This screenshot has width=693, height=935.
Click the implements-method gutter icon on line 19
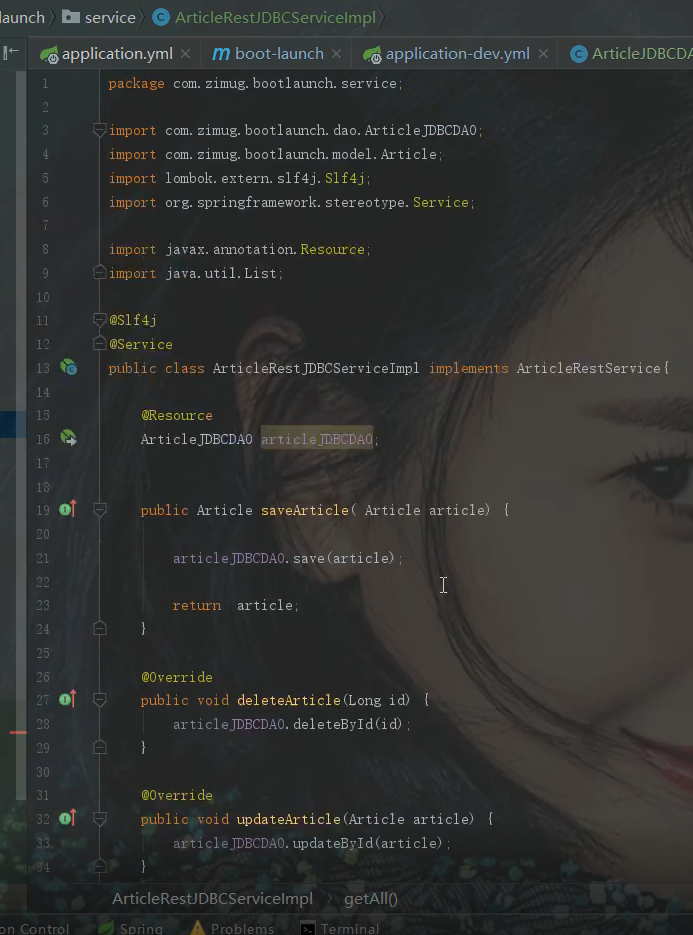68,509
